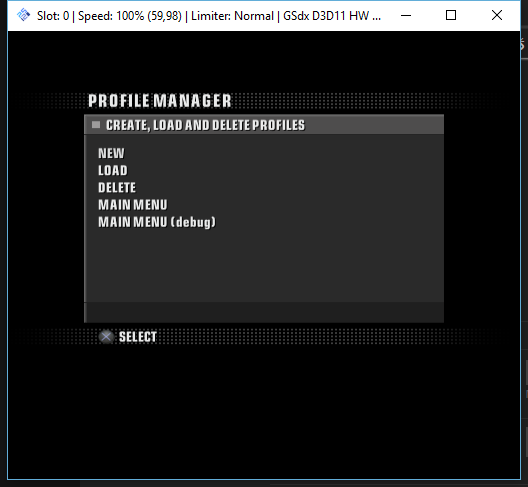
Task: Click the PCSX2 app icon in title bar
Action: pyautogui.click(x=23, y=15)
